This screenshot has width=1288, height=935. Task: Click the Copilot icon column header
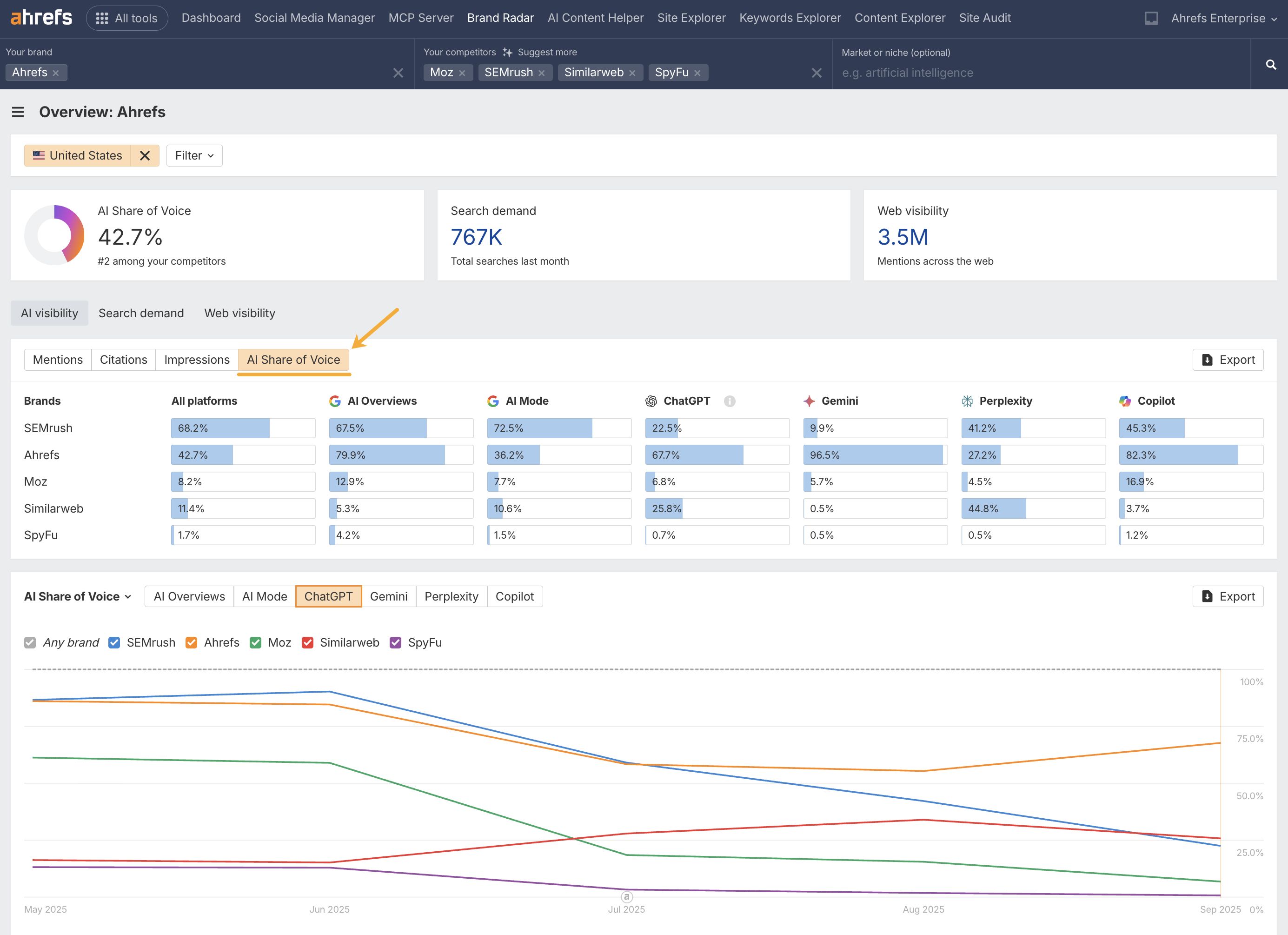1125,401
